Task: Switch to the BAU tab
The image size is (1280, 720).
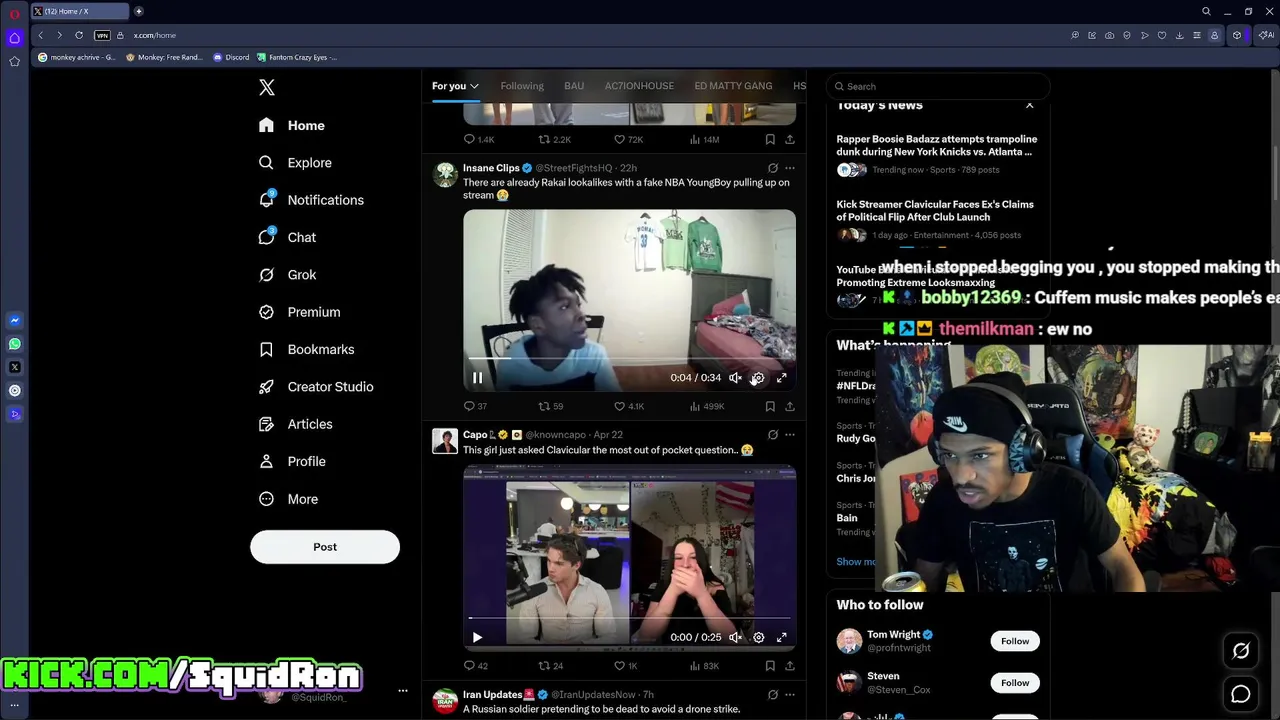Action: (574, 86)
